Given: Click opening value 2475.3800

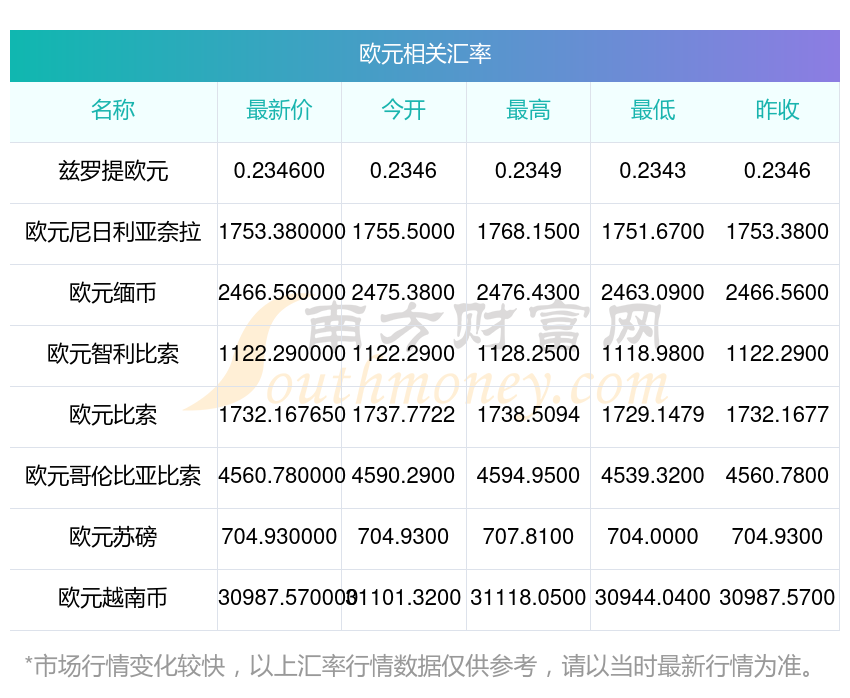Looking at the screenshot, I should click(403, 293).
